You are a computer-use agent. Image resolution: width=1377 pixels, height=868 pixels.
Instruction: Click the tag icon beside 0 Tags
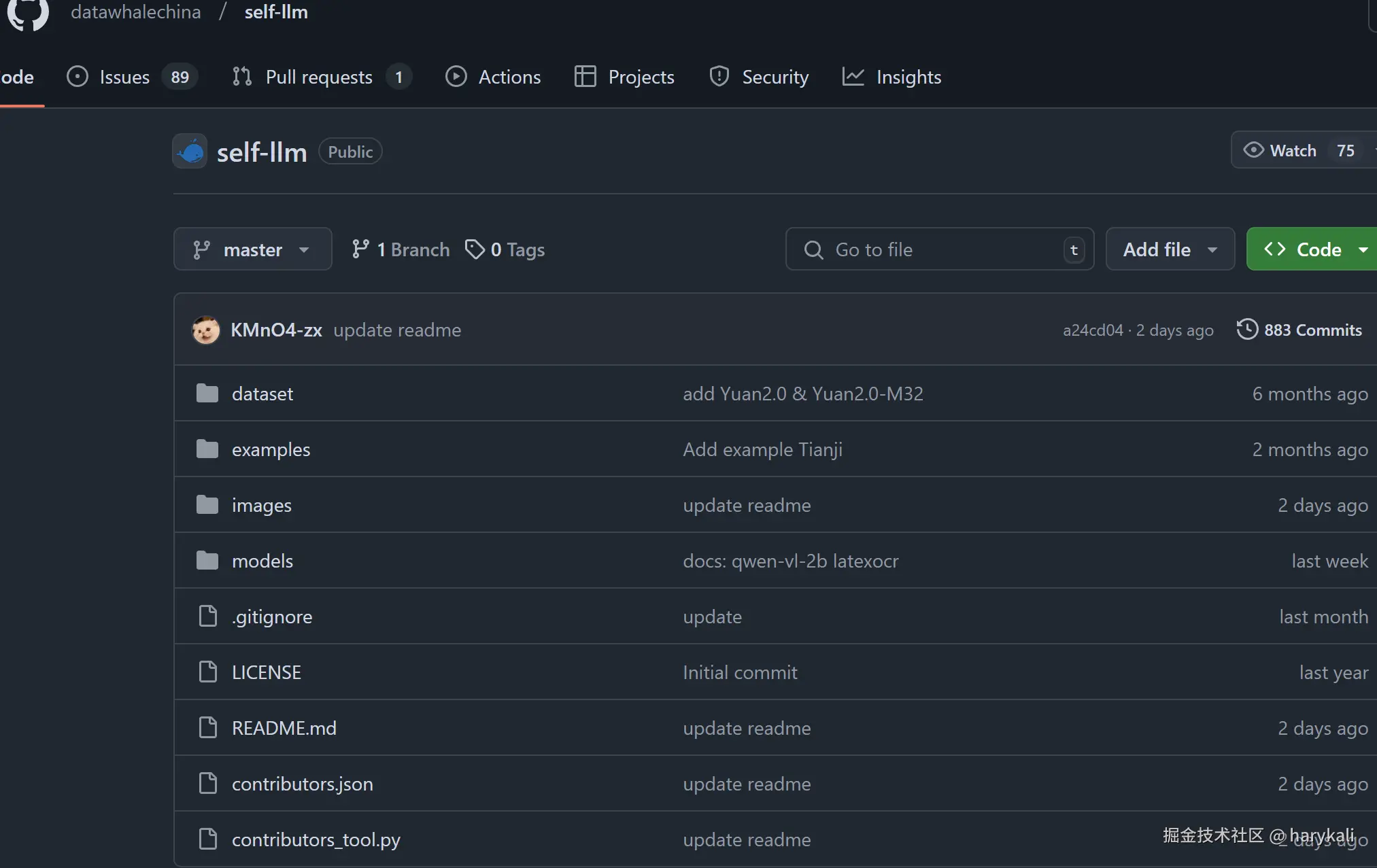[x=474, y=249]
